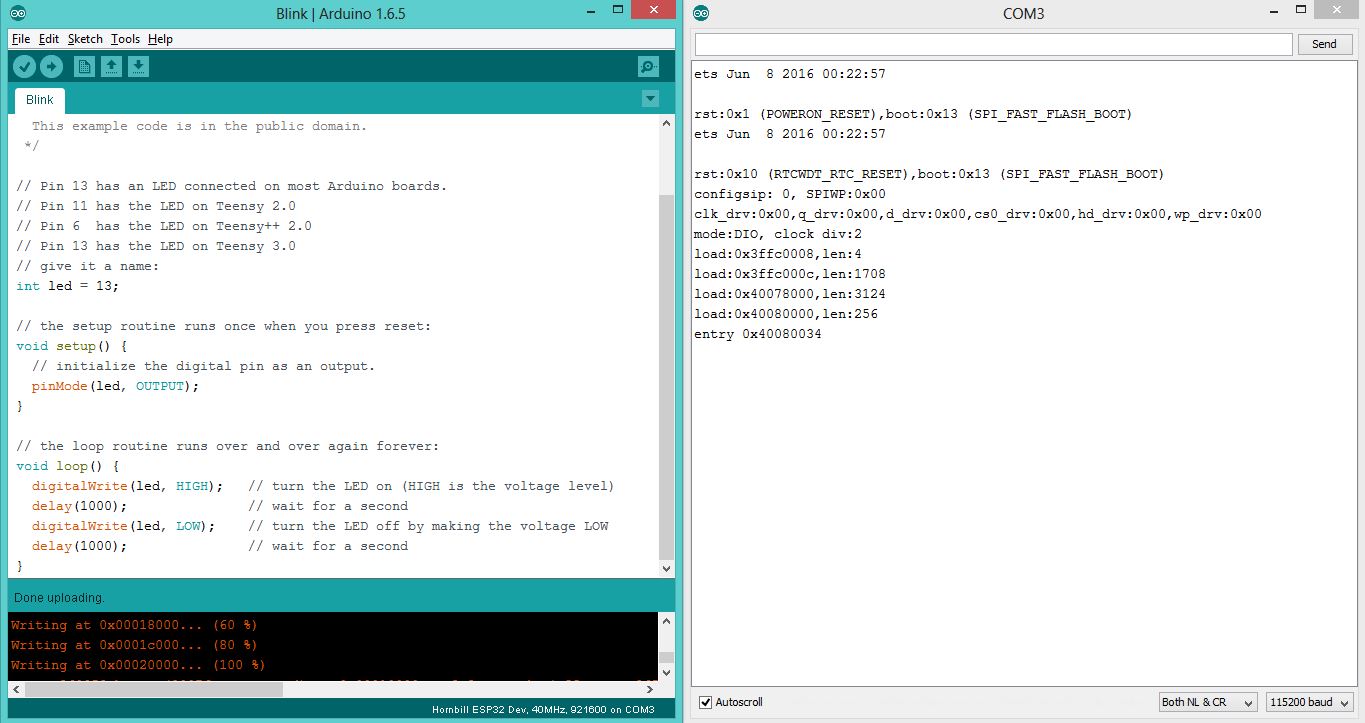Click board status 'Hornbill ESP32 Dev, 40MHz, 921600 on COM3'
This screenshot has height=723, width=1365.
(541, 710)
